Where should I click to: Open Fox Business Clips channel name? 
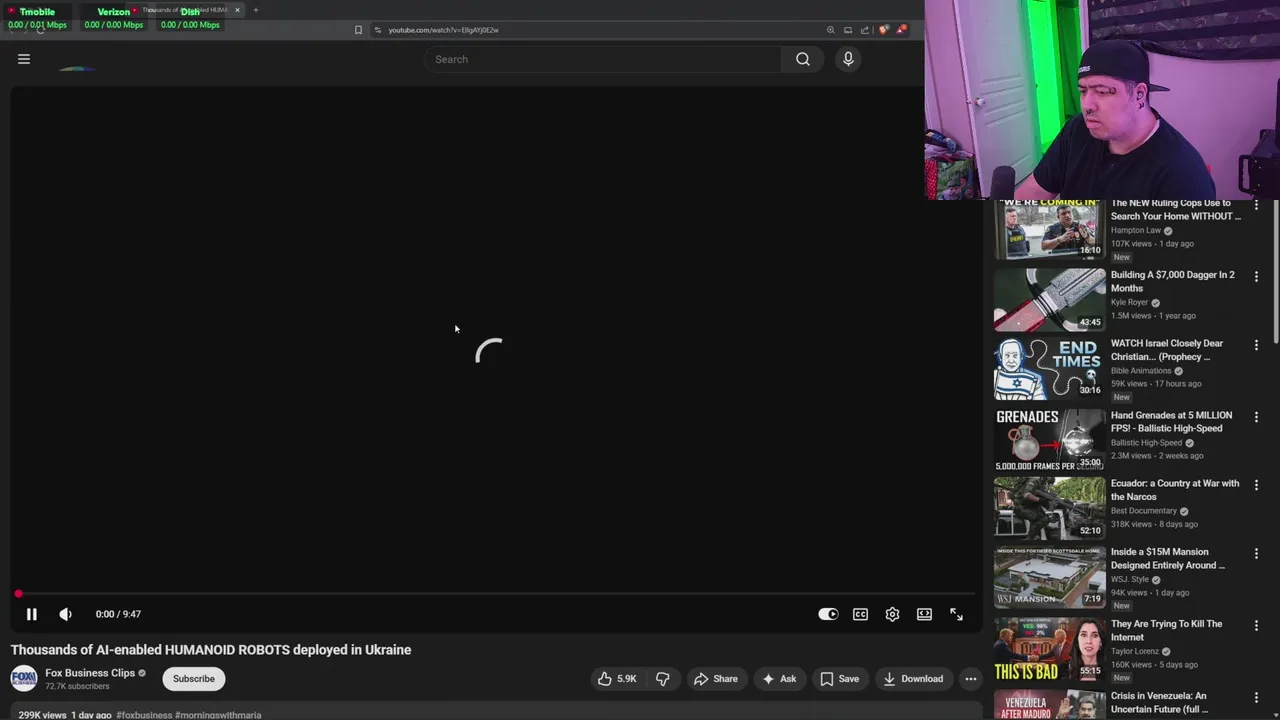click(90, 673)
